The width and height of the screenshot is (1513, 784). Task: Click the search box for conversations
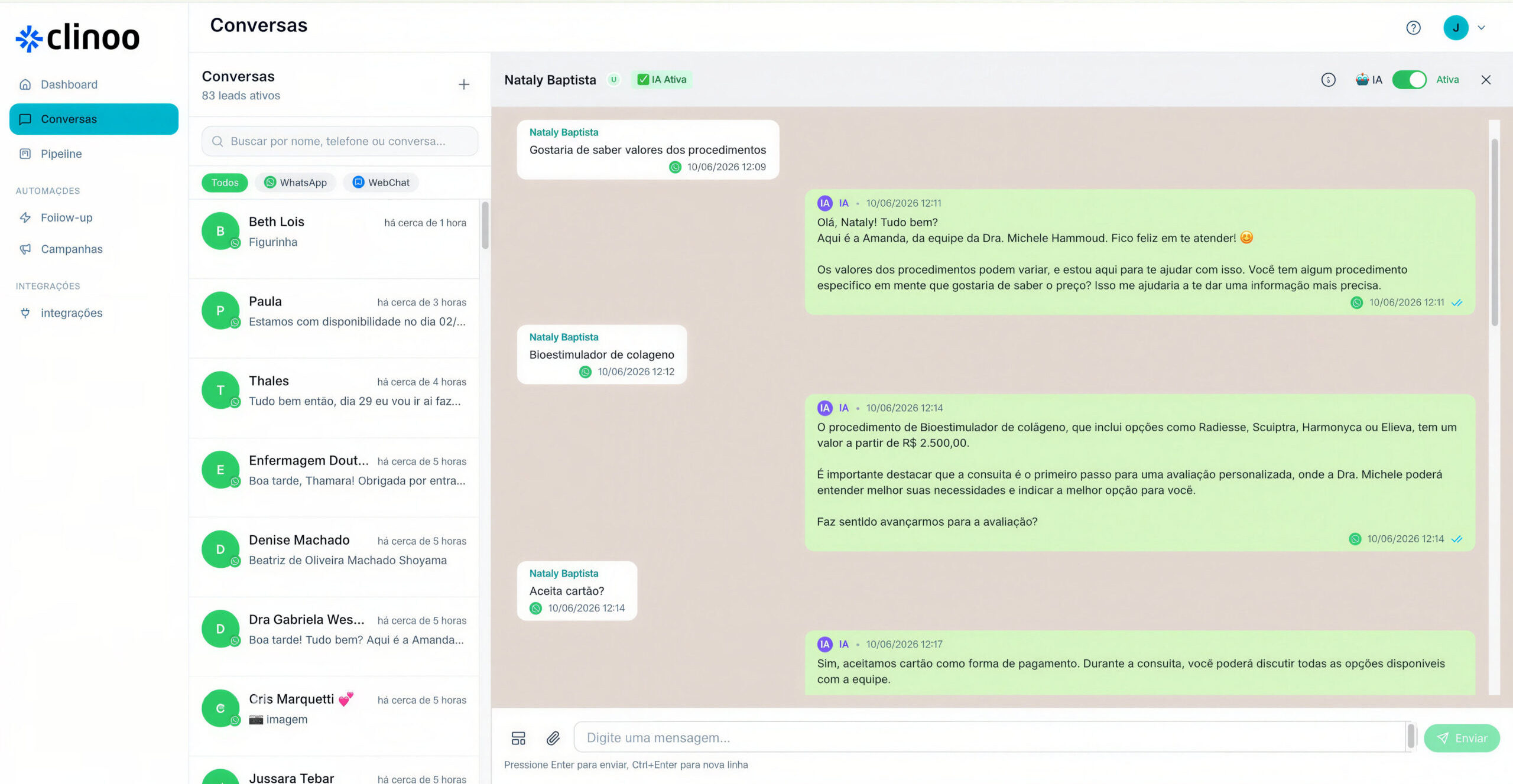(339, 141)
